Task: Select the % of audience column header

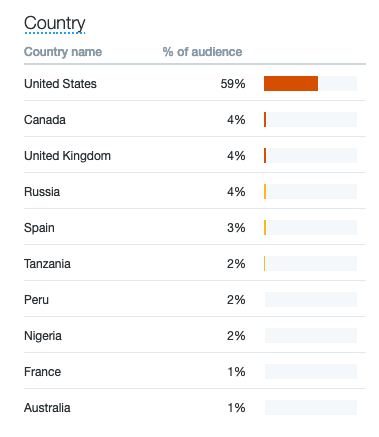Action: click(202, 52)
